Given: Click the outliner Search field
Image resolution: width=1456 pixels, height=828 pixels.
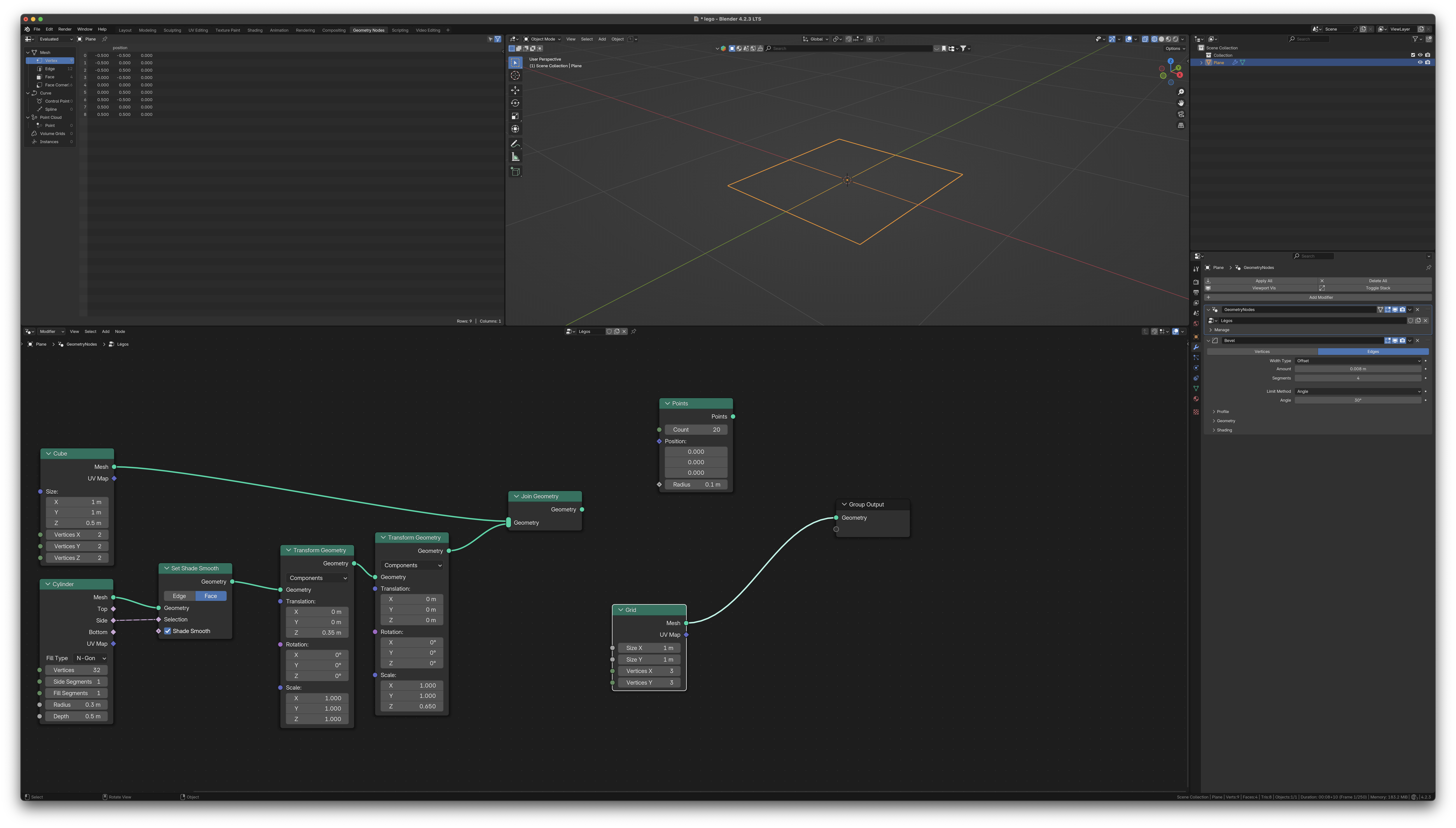Looking at the screenshot, I should click(1309, 39).
